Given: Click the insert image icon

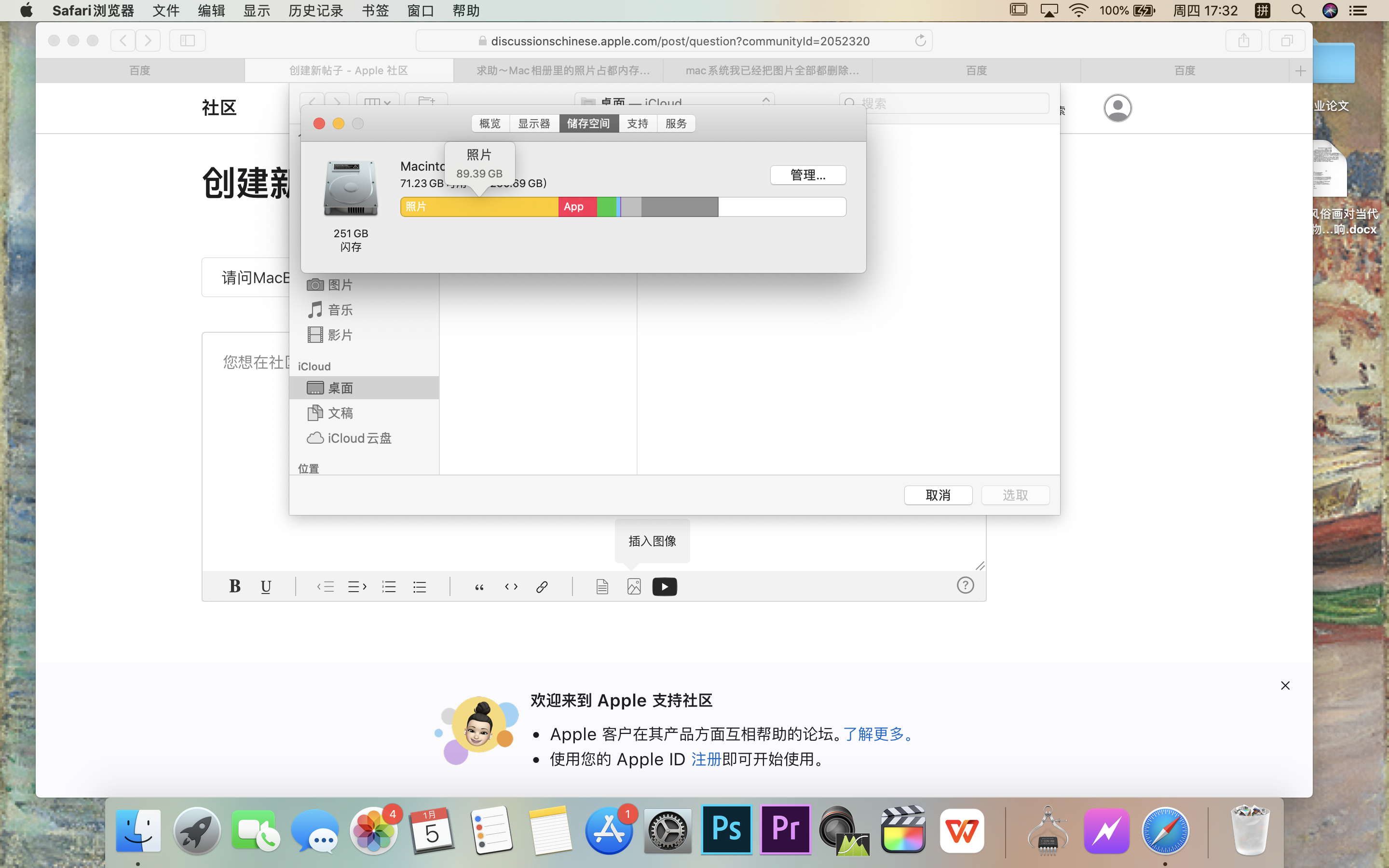Looking at the screenshot, I should pyautogui.click(x=634, y=586).
